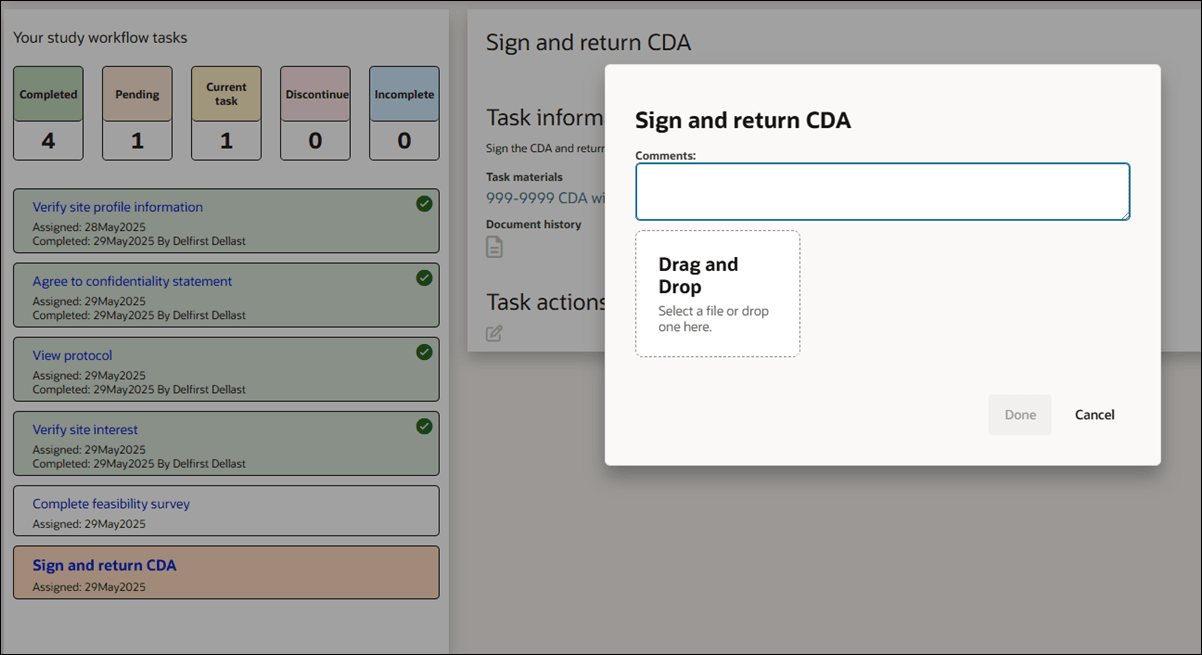Click the sign document icon under Task actions
1202x655 pixels.
click(493, 333)
